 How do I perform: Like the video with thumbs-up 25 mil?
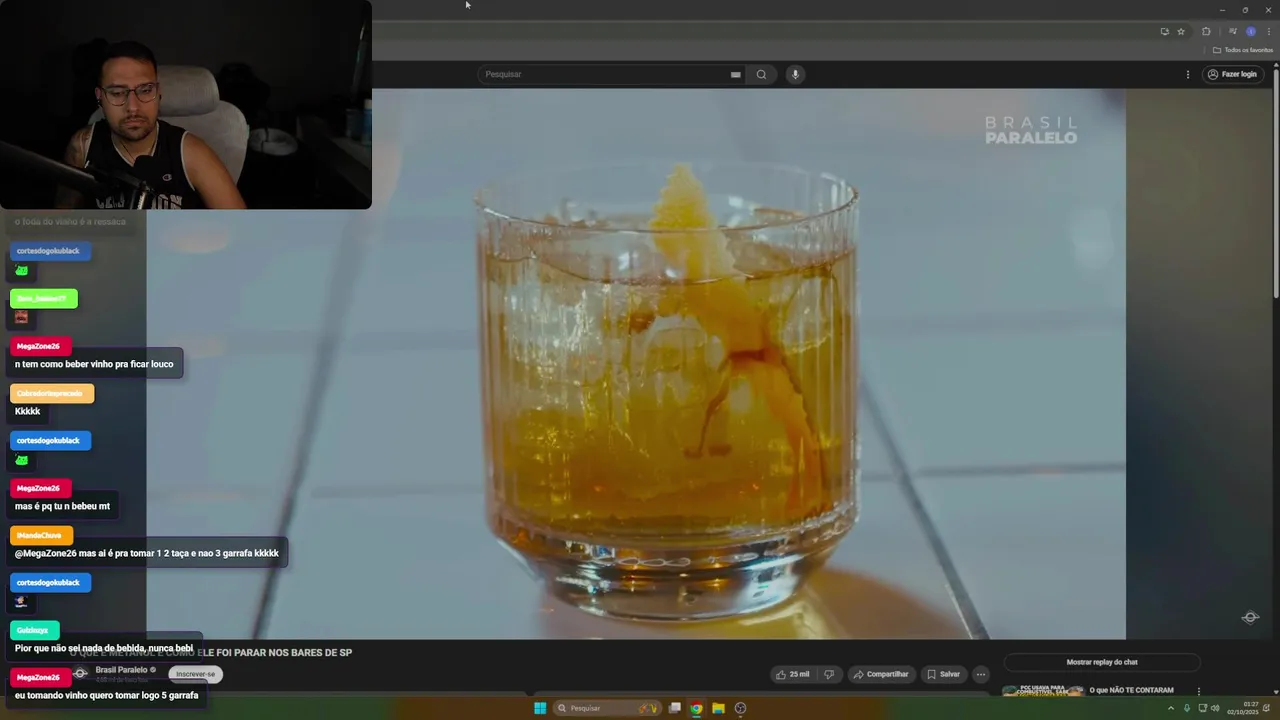[x=792, y=674]
